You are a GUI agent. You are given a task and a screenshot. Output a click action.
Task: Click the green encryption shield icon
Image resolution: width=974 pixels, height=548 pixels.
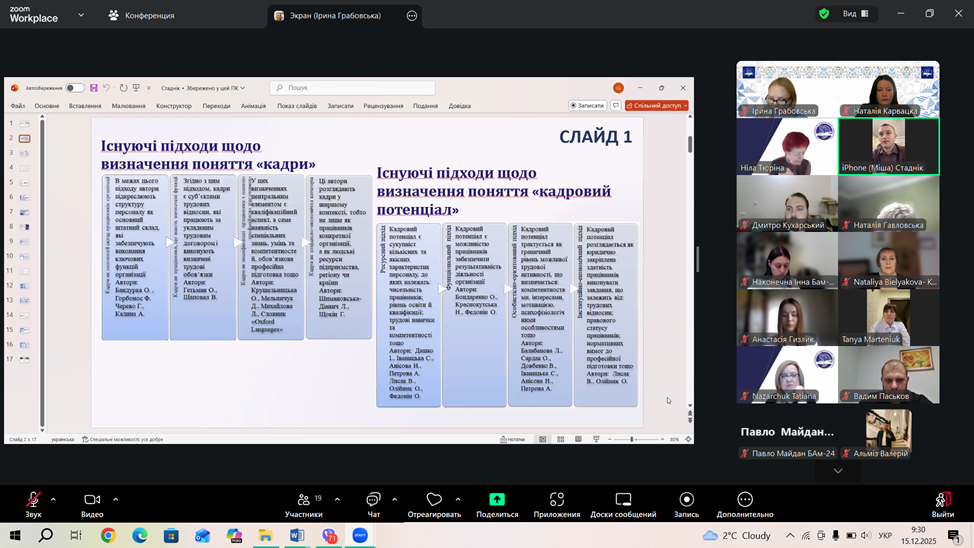[824, 14]
